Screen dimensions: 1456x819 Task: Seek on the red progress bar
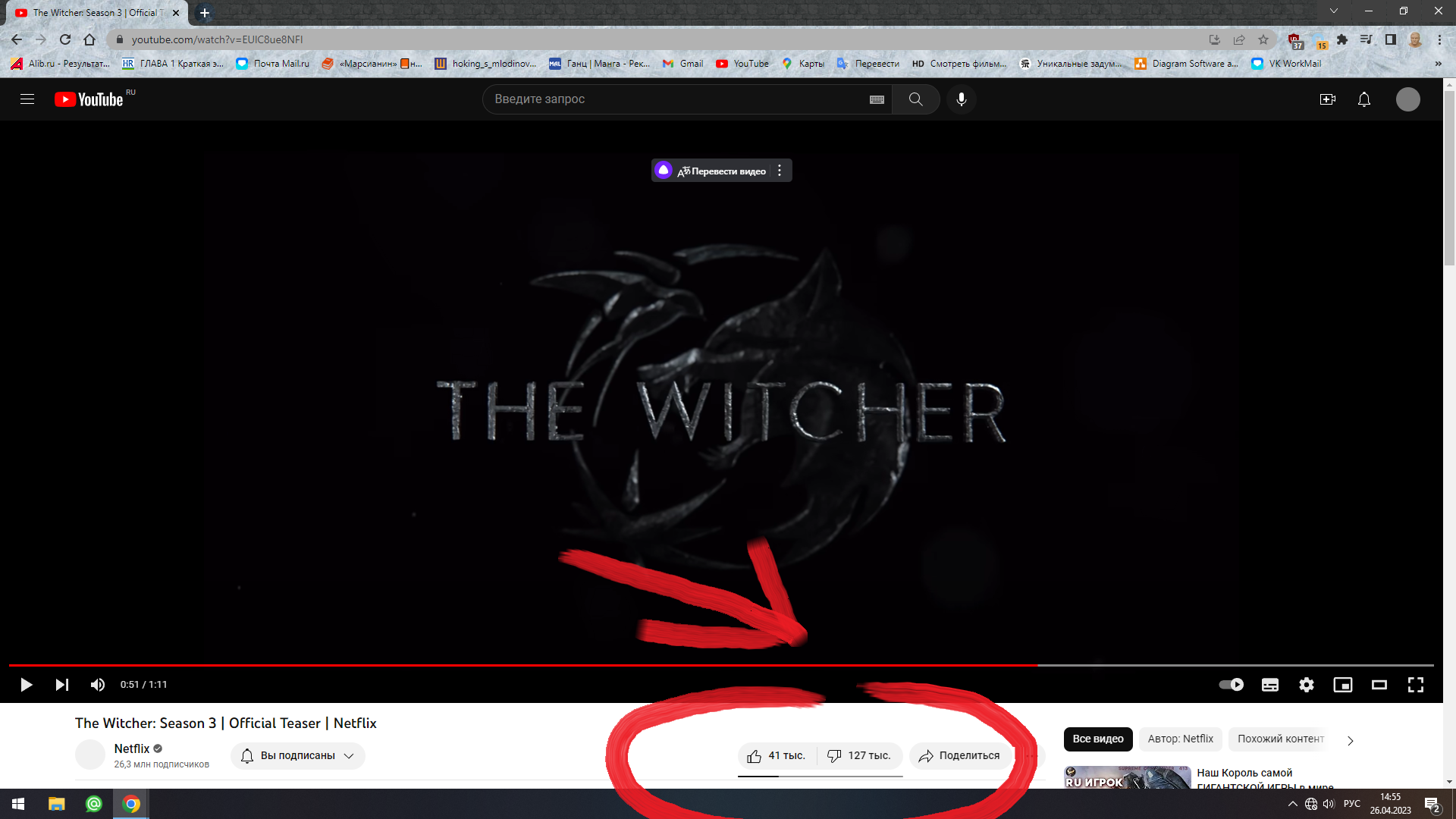[531, 665]
